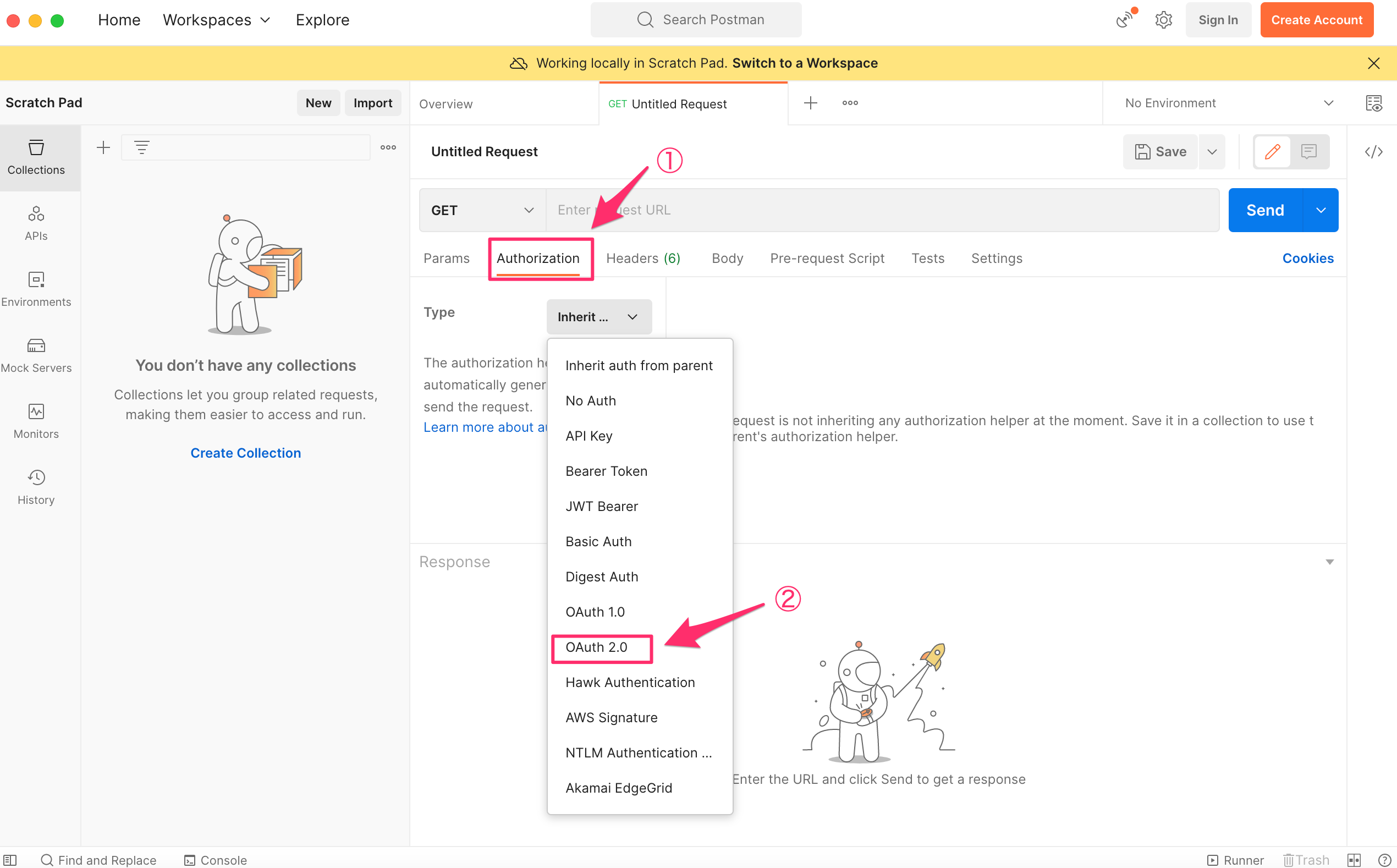
Task: Select AWS Signature auth type
Action: [x=640, y=718]
